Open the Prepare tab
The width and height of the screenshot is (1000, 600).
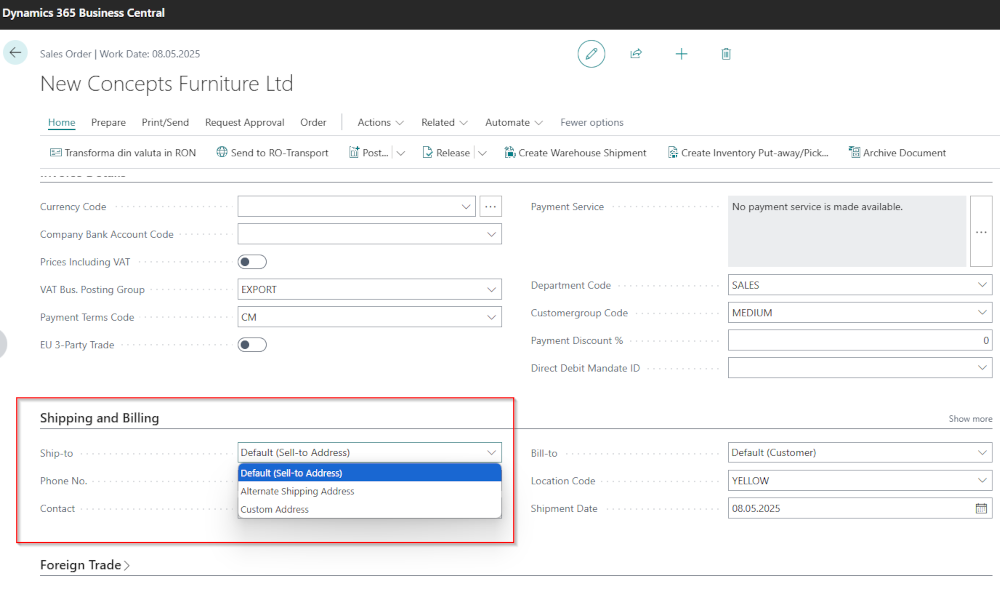[108, 122]
